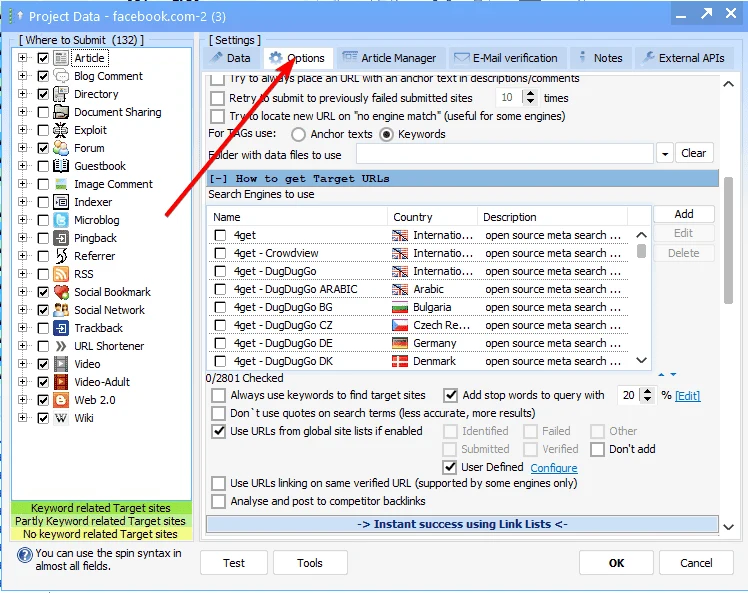Expand the Social Network tree node
Screen dimensions: 748x593
click(x=22, y=310)
